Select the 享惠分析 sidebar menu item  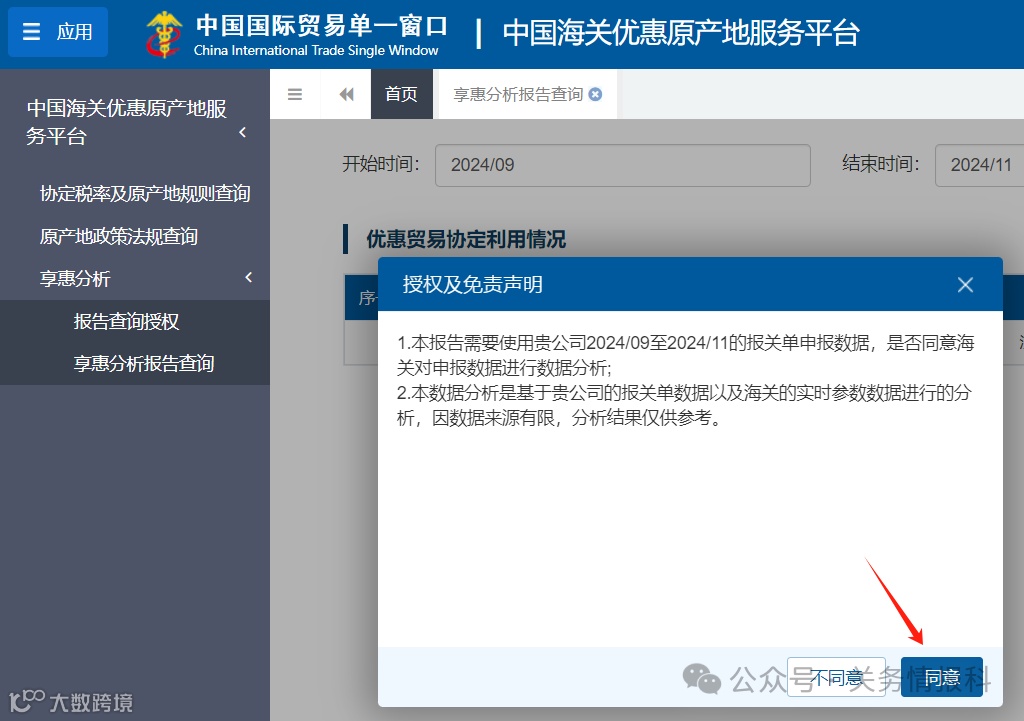(x=75, y=279)
